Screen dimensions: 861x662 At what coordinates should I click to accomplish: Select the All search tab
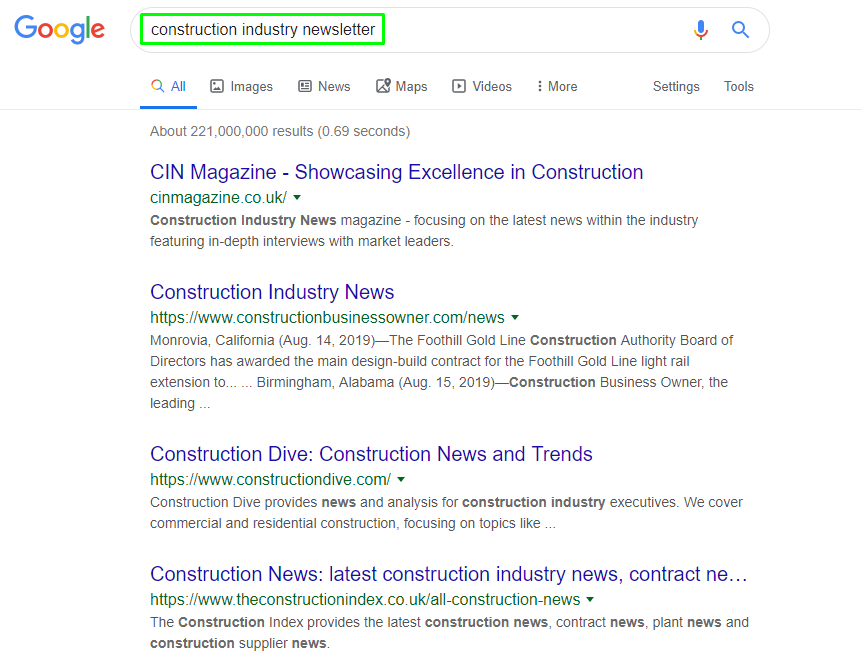[x=168, y=87]
